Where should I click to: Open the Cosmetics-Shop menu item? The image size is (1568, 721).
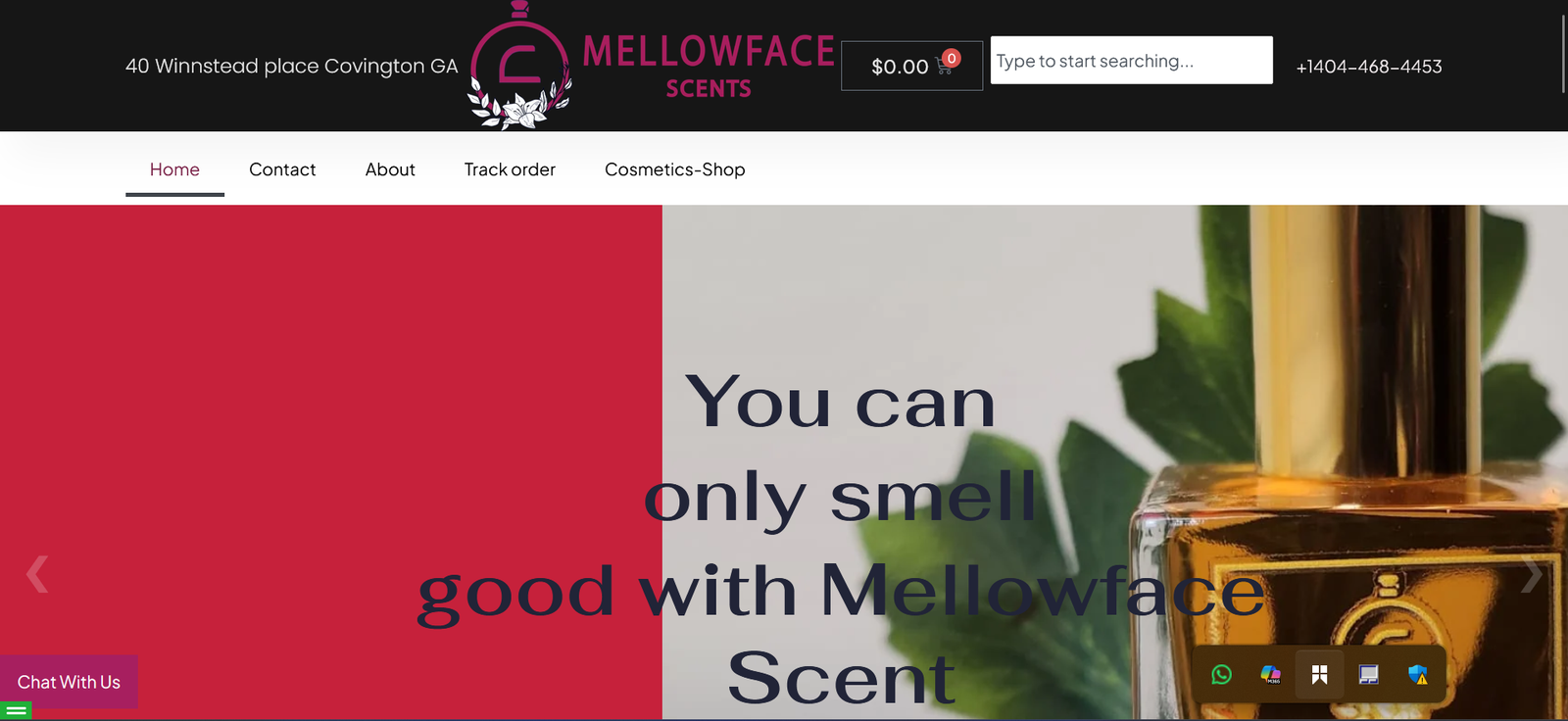675,169
